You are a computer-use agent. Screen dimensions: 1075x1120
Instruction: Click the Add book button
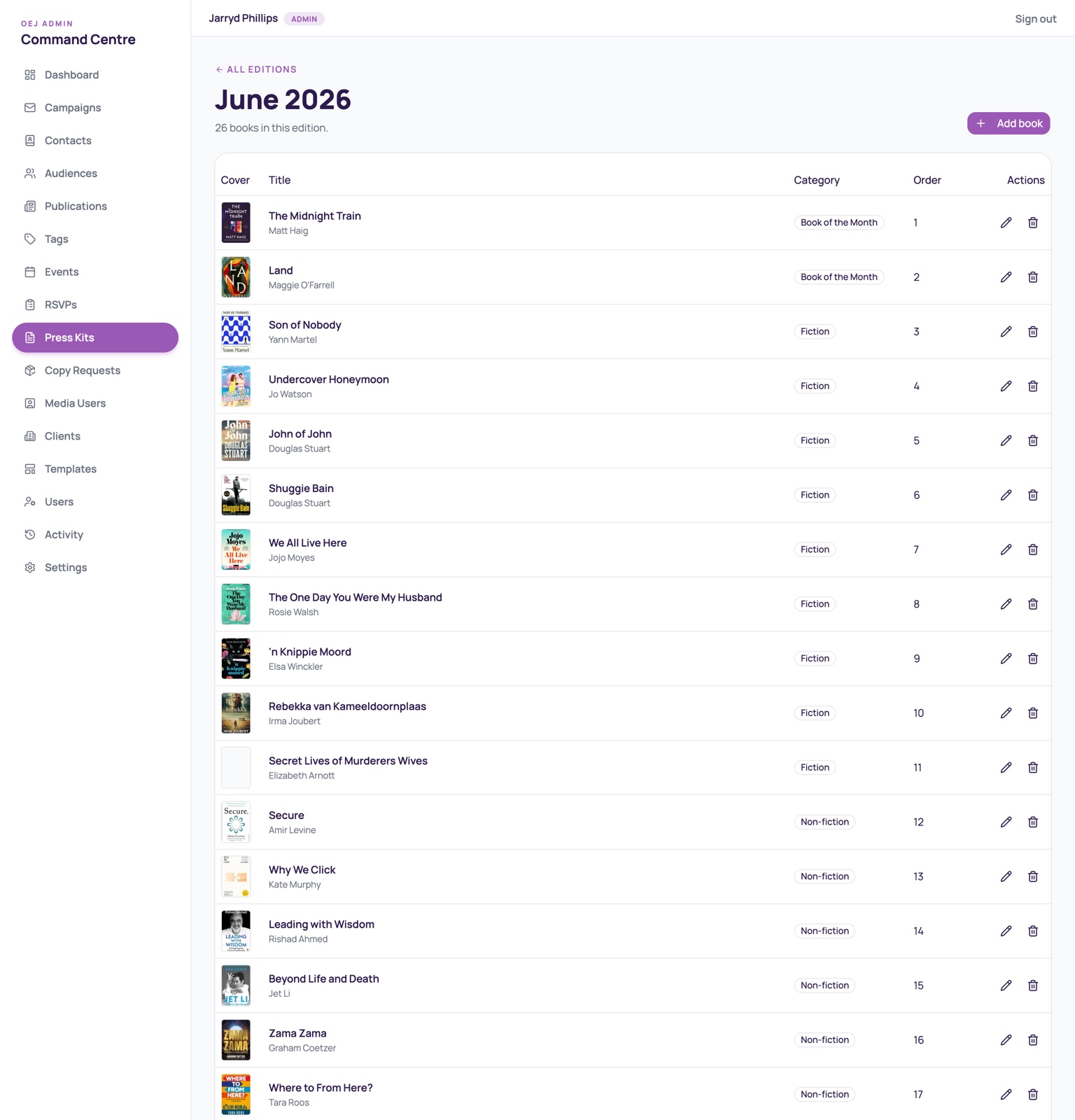point(1009,123)
